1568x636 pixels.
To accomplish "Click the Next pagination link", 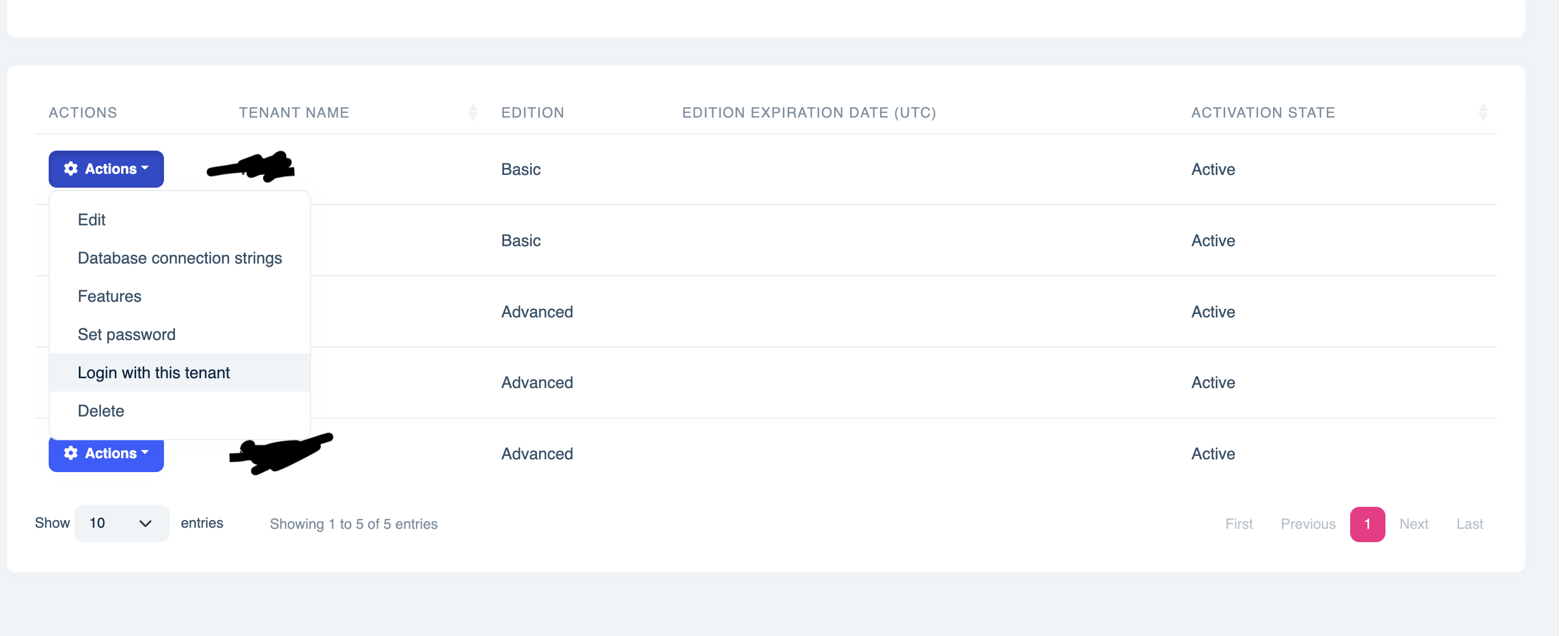I will (x=1413, y=524).
